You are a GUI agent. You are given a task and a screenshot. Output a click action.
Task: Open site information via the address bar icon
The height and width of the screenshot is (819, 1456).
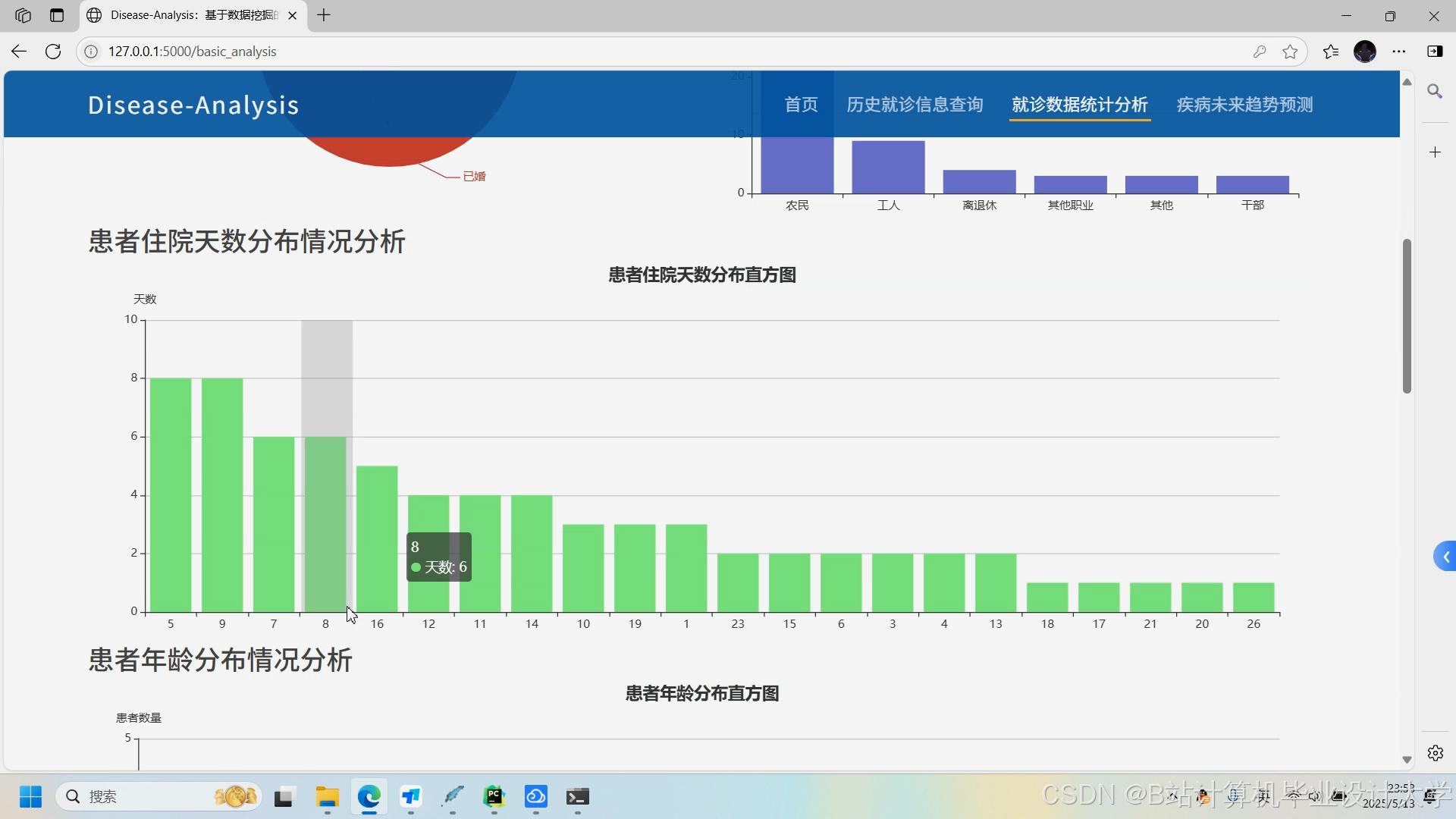click(91, 51)
